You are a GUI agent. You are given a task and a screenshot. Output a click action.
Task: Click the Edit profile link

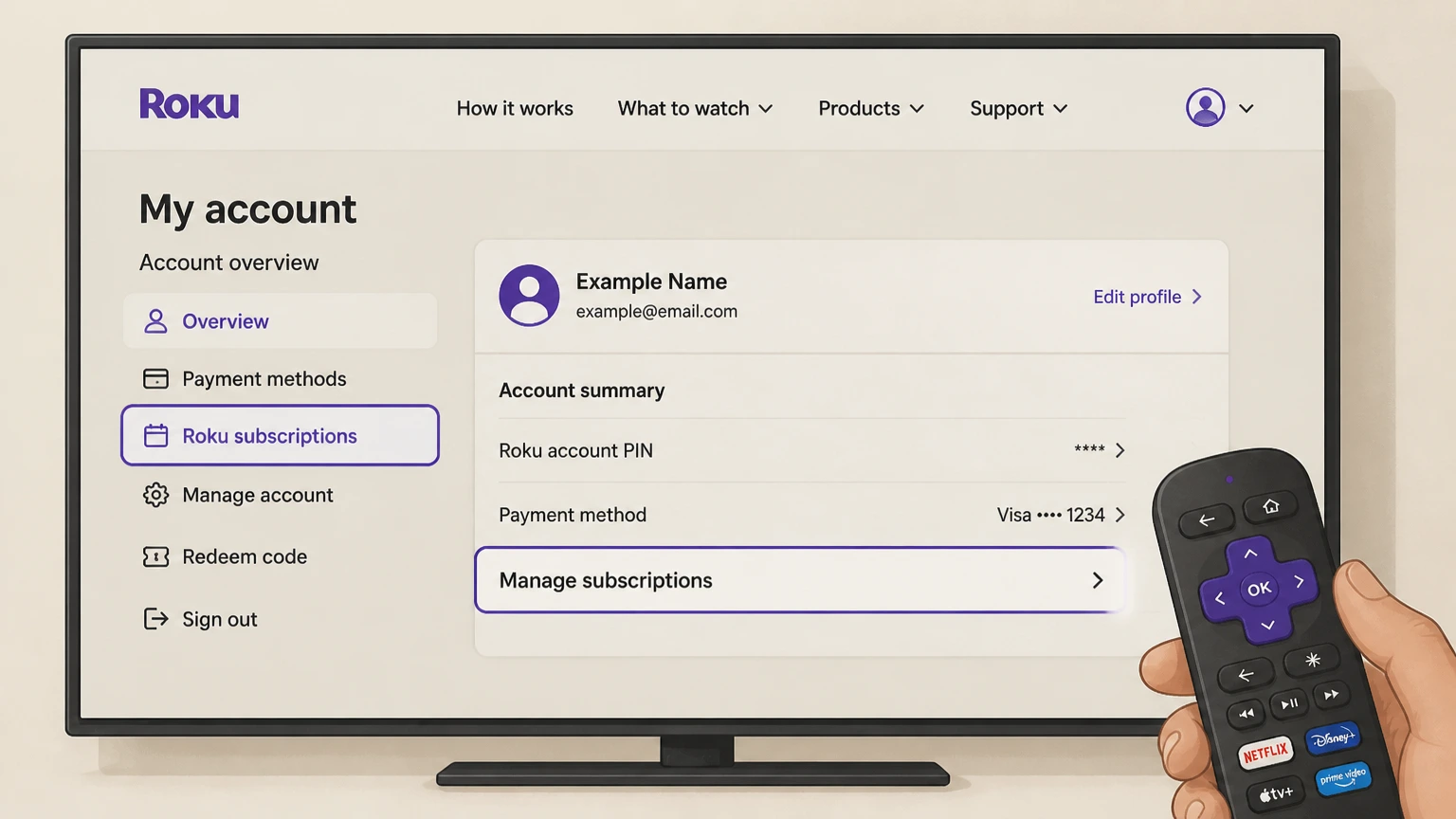coord(1147,297)
